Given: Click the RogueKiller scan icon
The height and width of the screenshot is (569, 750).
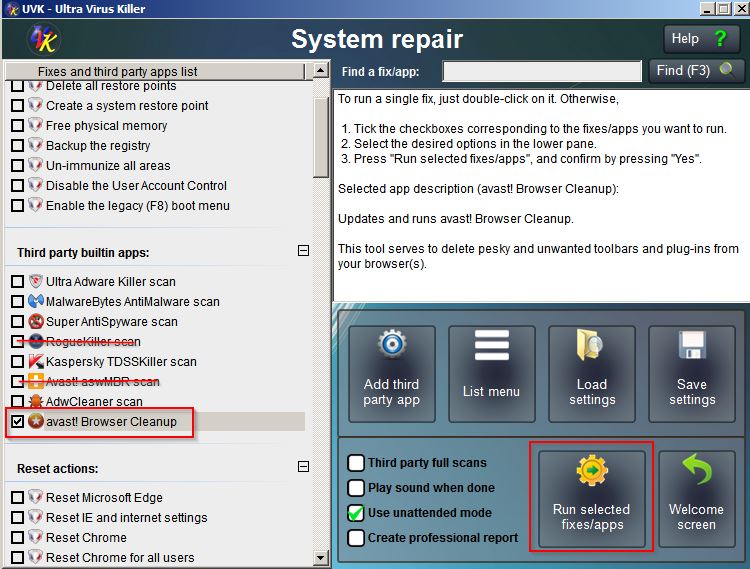Looking at the screenshot, I should (36, 341).
